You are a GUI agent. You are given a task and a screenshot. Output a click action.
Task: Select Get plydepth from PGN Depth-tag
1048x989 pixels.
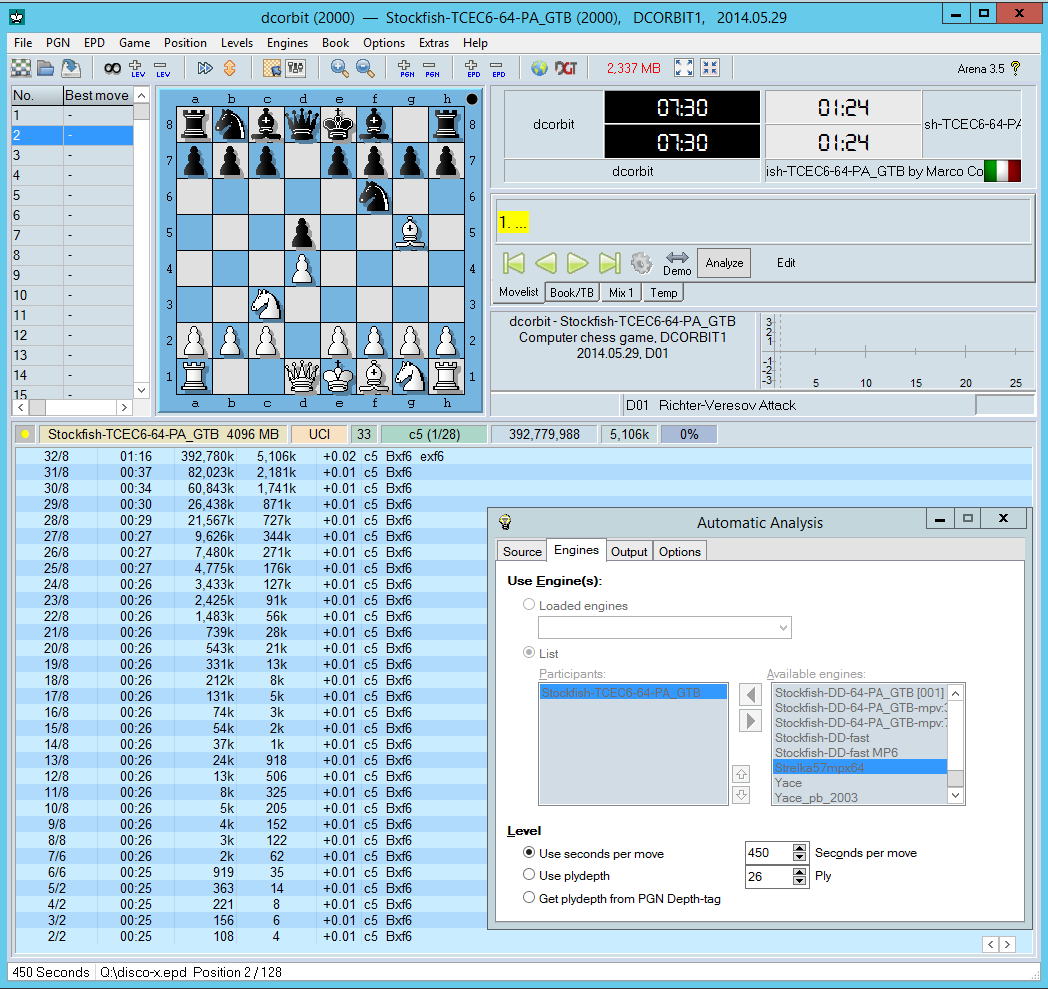[x=529, y=897]
